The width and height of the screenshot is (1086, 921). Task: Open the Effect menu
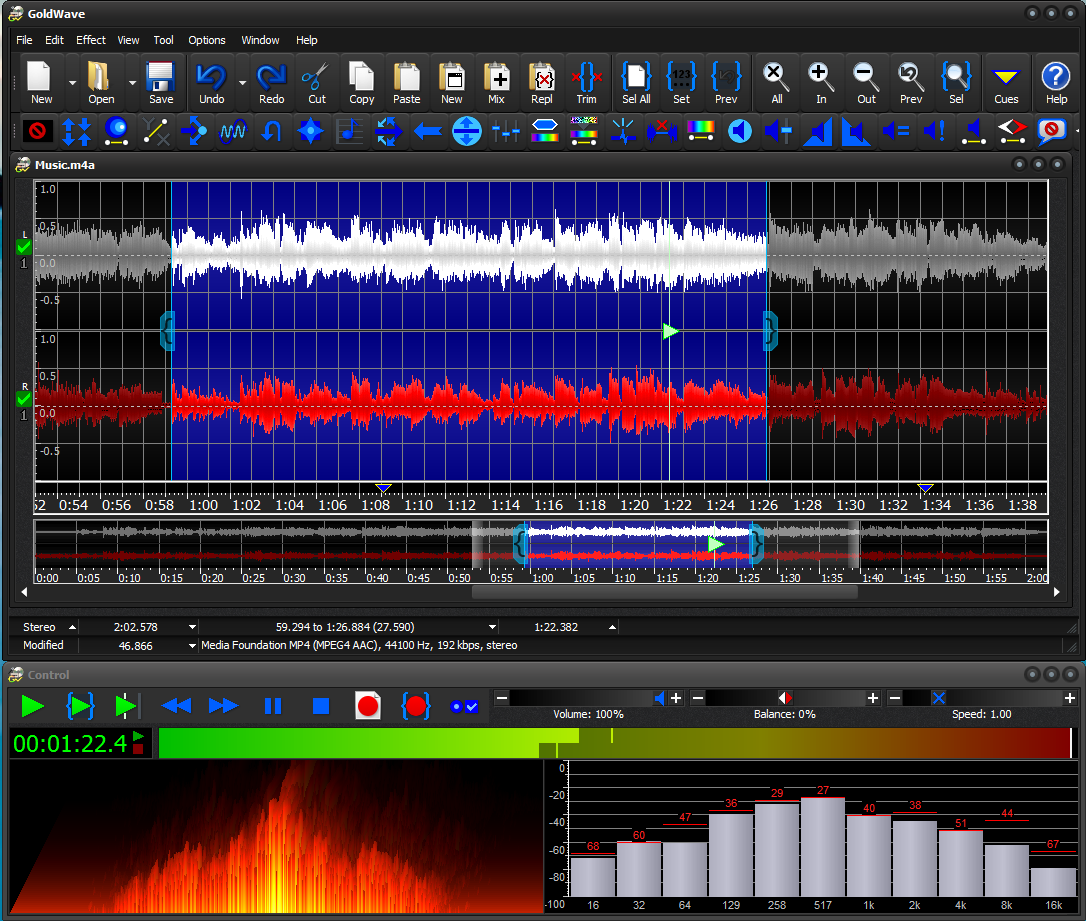90,40
